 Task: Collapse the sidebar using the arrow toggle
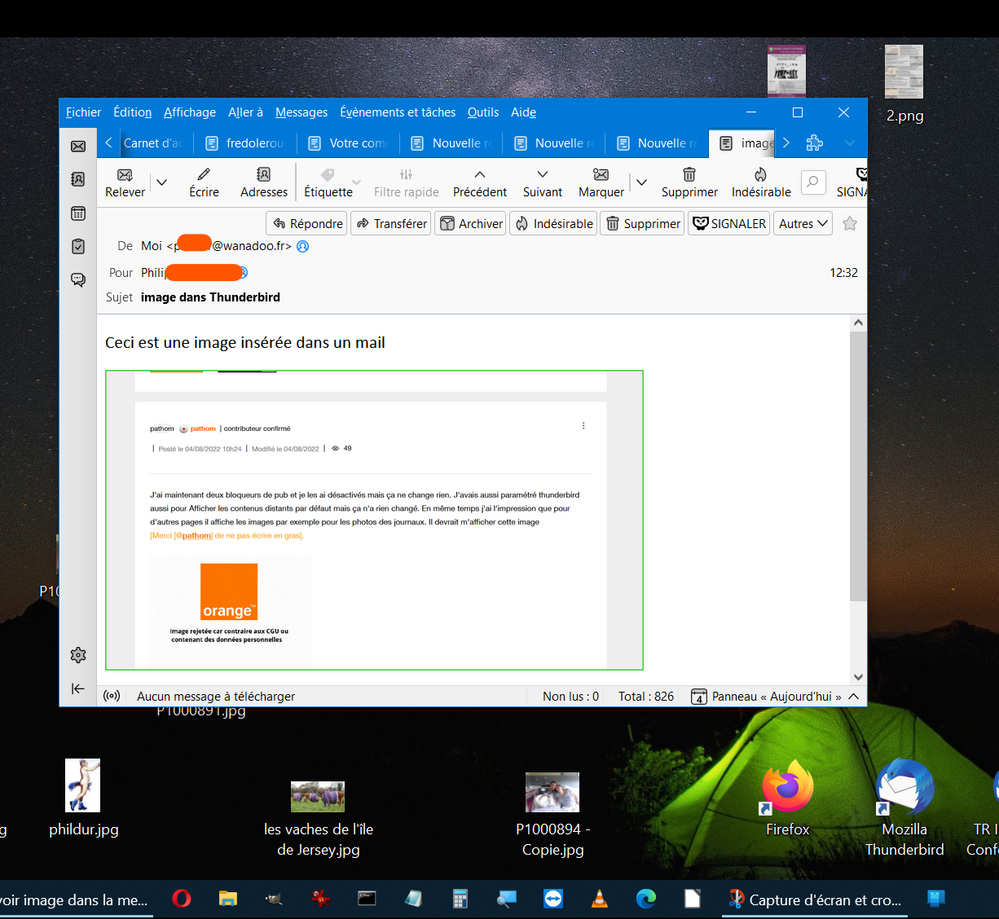[x=78, y=688]
